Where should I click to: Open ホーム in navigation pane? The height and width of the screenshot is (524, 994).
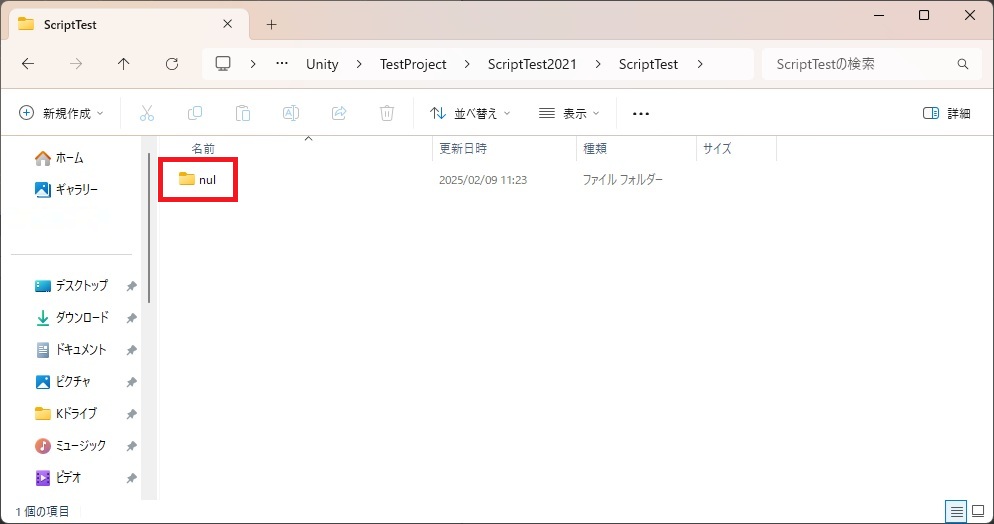pyautogui.click(x=59, y=158)
